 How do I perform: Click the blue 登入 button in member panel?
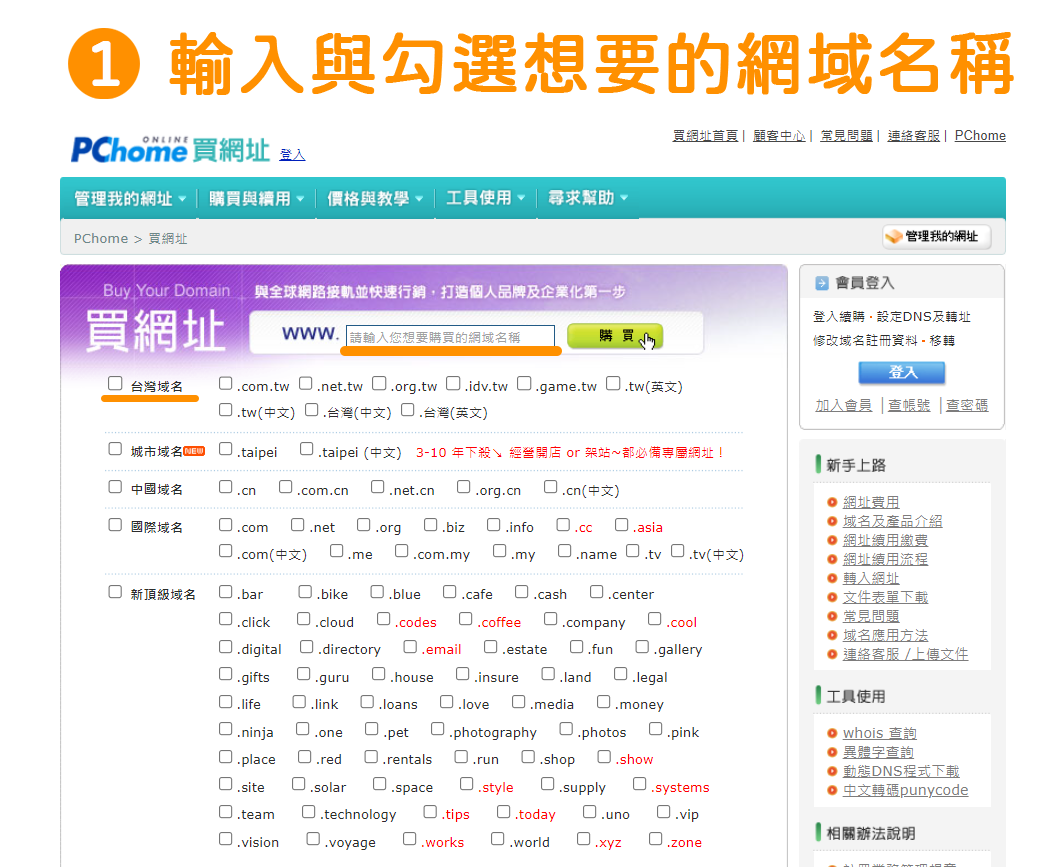click(x=902, y=372)
